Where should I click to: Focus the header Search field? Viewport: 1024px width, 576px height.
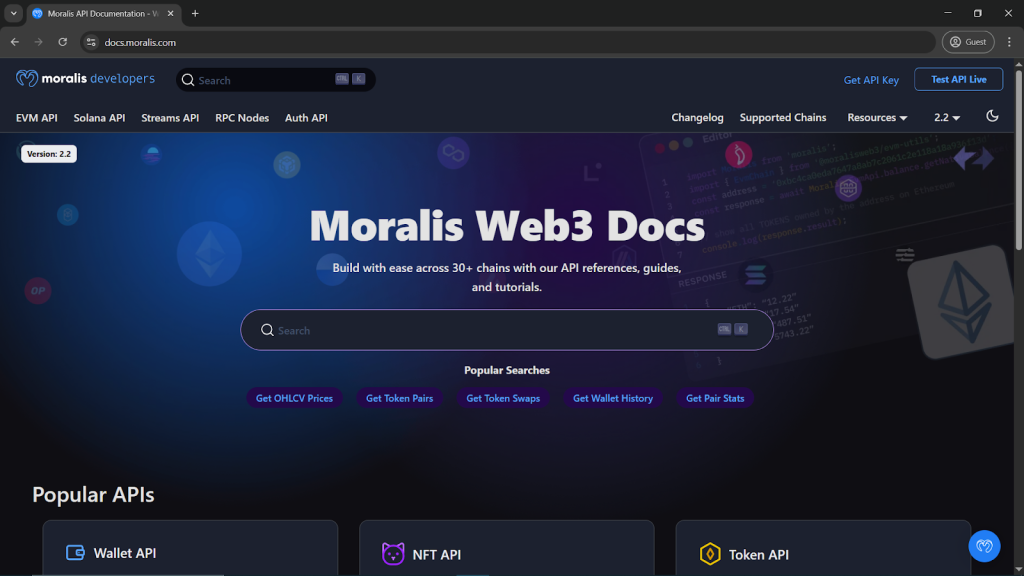(x=275, y=80)
